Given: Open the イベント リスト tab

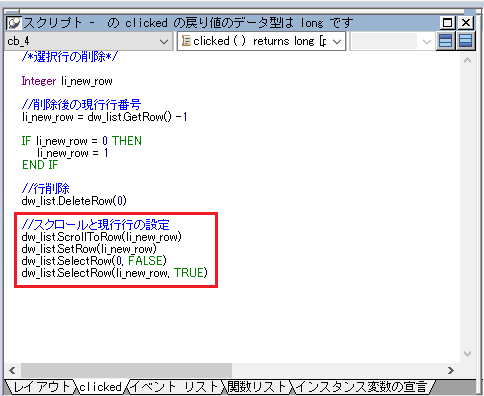Looking at the screenshot, I should (x=175, y=387).
